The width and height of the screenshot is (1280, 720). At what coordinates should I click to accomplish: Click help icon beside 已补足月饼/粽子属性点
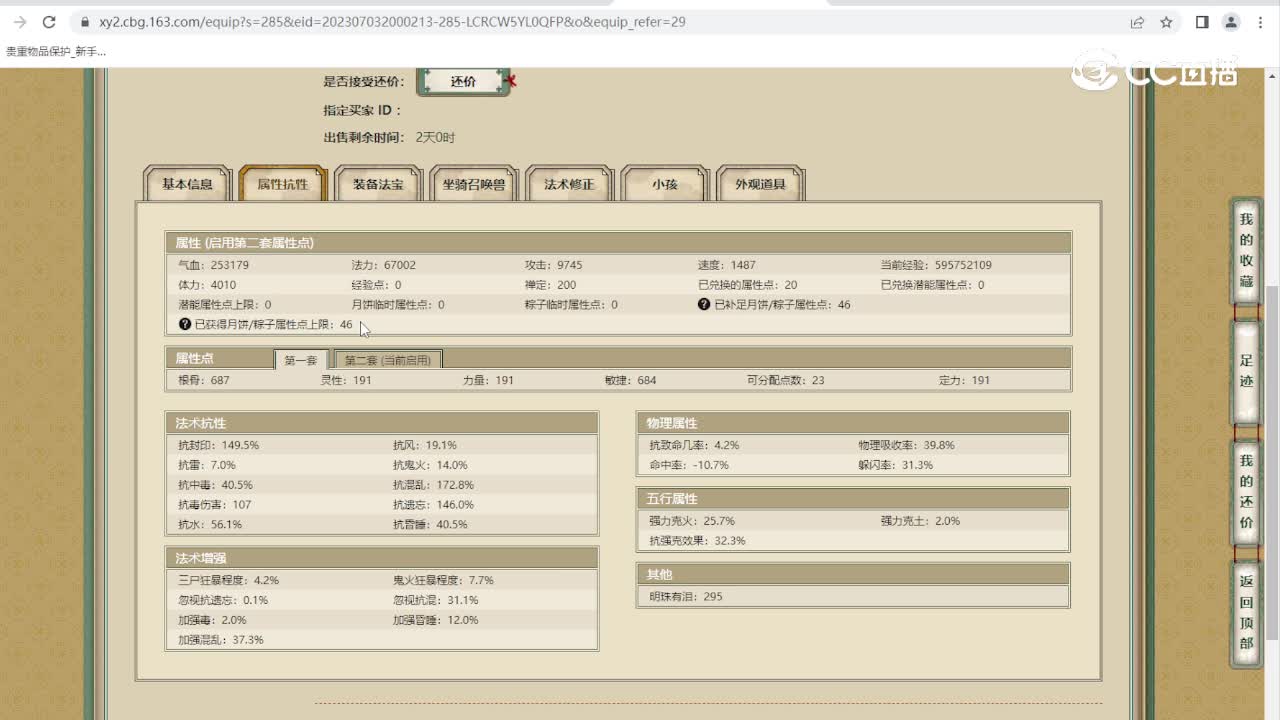(704, 305)
